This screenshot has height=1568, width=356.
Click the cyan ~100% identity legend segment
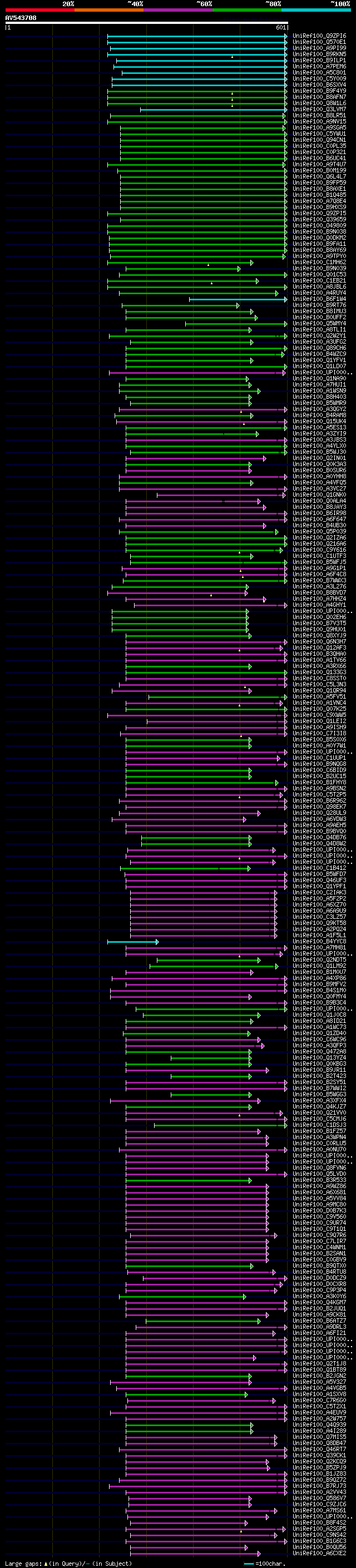316,10
